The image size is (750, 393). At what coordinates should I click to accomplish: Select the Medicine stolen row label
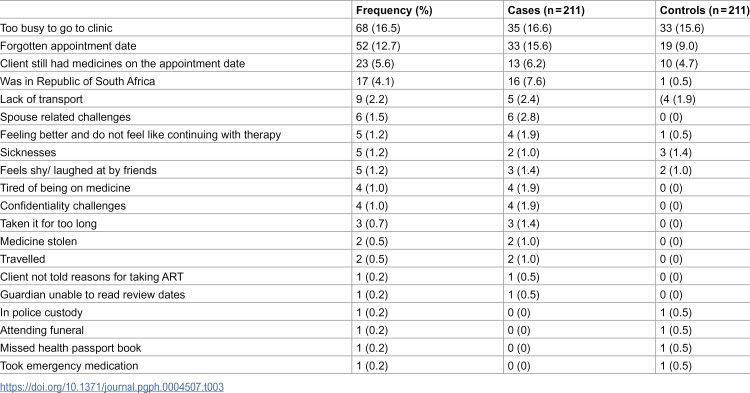click(x=39, y=241)
